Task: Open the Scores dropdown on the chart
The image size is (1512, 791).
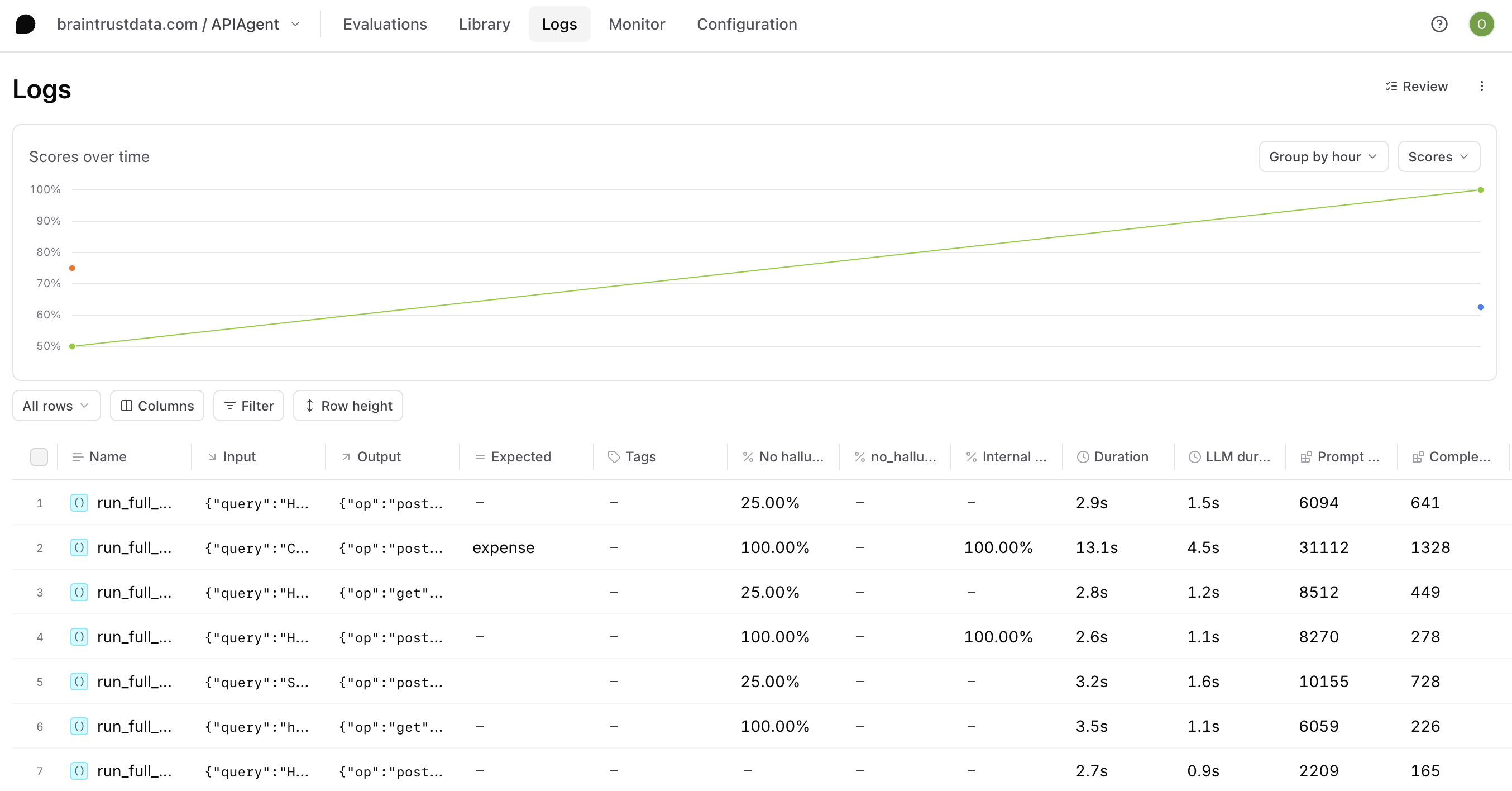Action: click(1438, 156)
